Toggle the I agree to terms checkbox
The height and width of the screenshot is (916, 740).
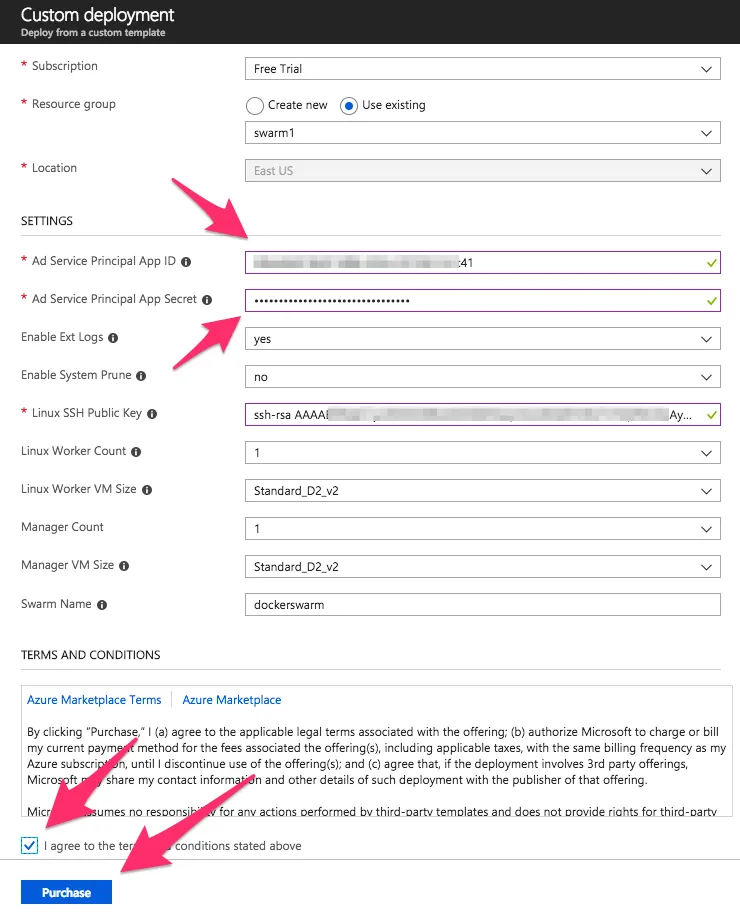point(30,845)
